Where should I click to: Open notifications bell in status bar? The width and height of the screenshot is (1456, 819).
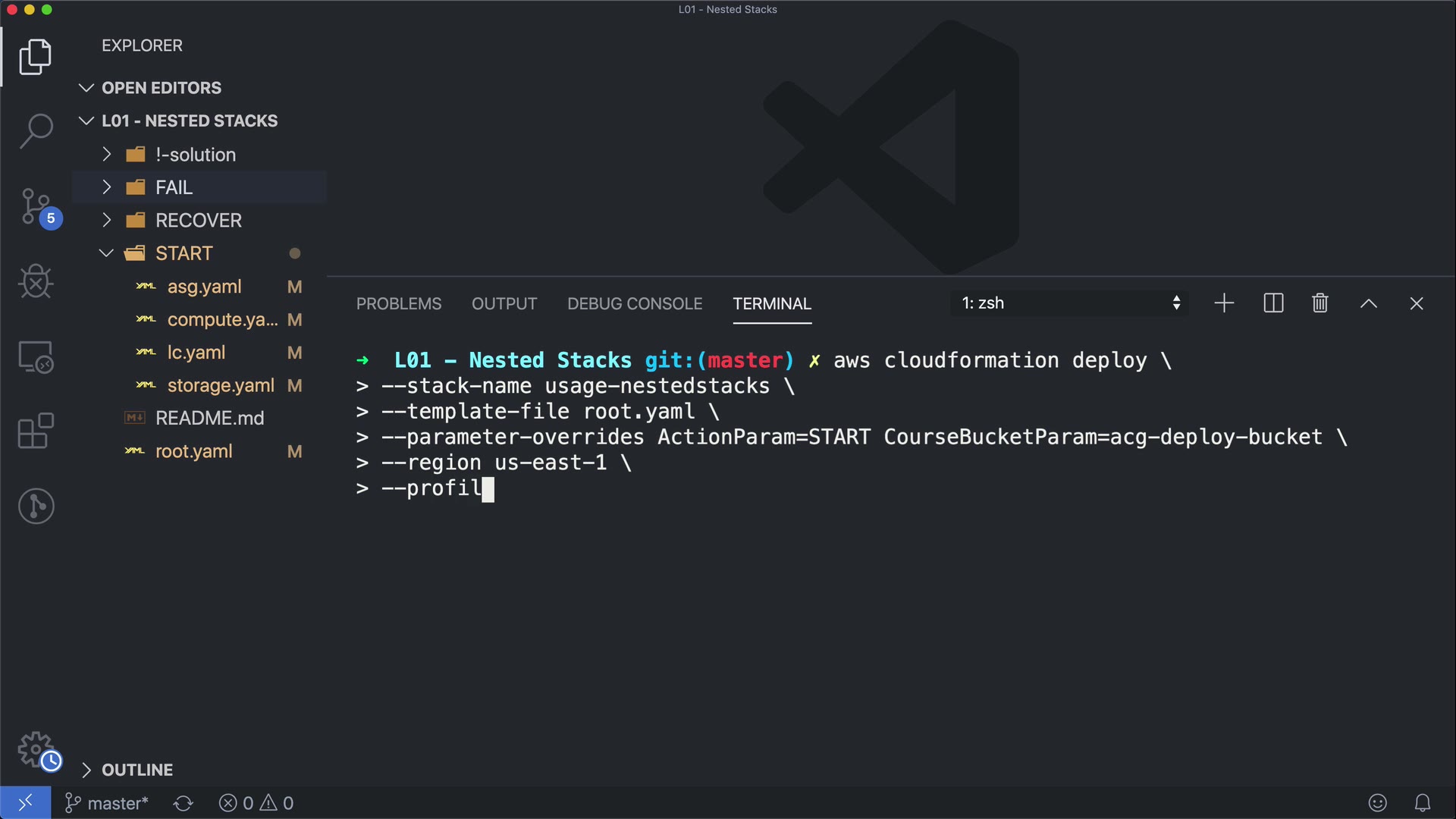pos(1423,802)
